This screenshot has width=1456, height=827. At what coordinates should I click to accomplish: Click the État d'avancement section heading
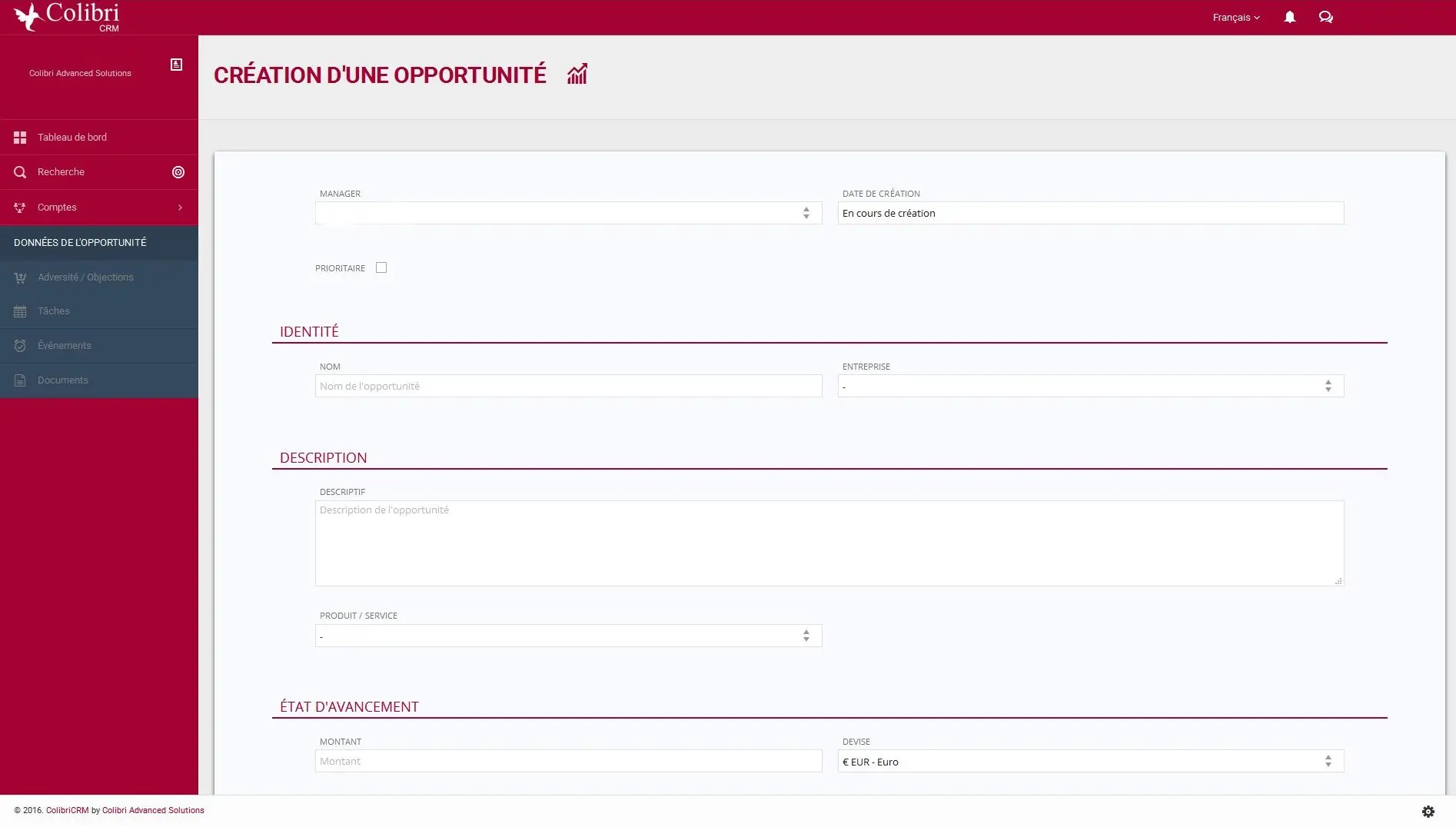[349, 706]
